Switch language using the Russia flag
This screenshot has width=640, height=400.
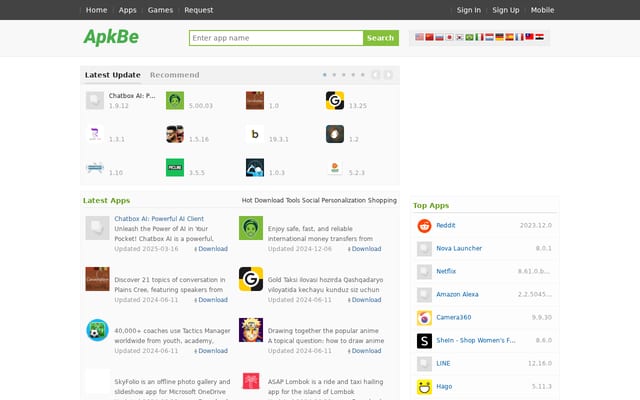pyautogui.click(x=439, y=37)
